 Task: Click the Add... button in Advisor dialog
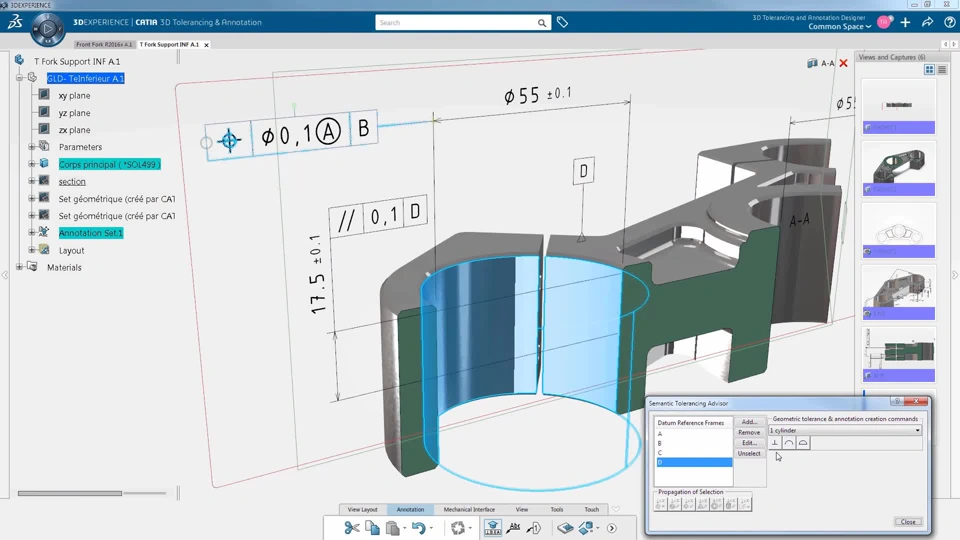tap(749, 422)
